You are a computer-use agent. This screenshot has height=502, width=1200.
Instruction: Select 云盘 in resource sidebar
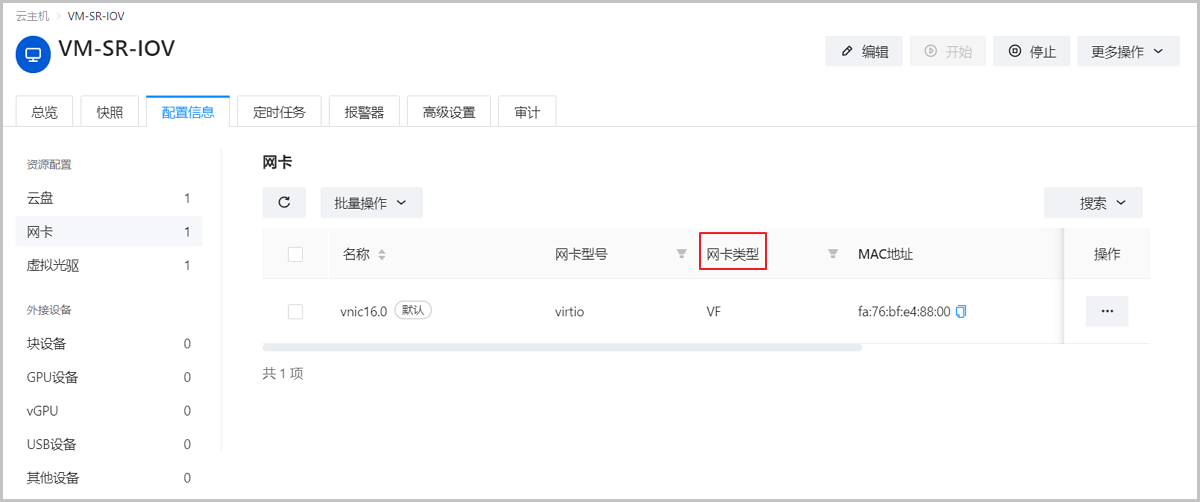pos(40,199)
